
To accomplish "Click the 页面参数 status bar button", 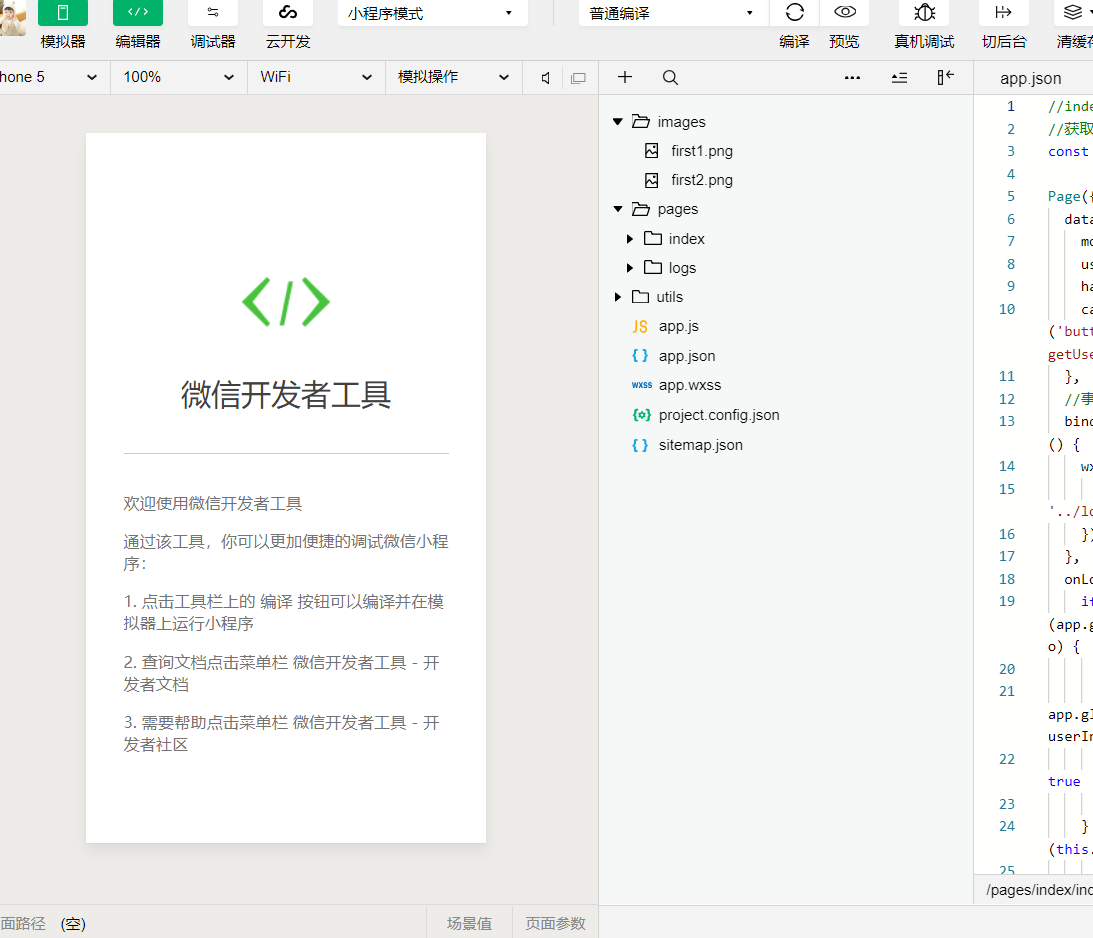I will pos(555,923).
